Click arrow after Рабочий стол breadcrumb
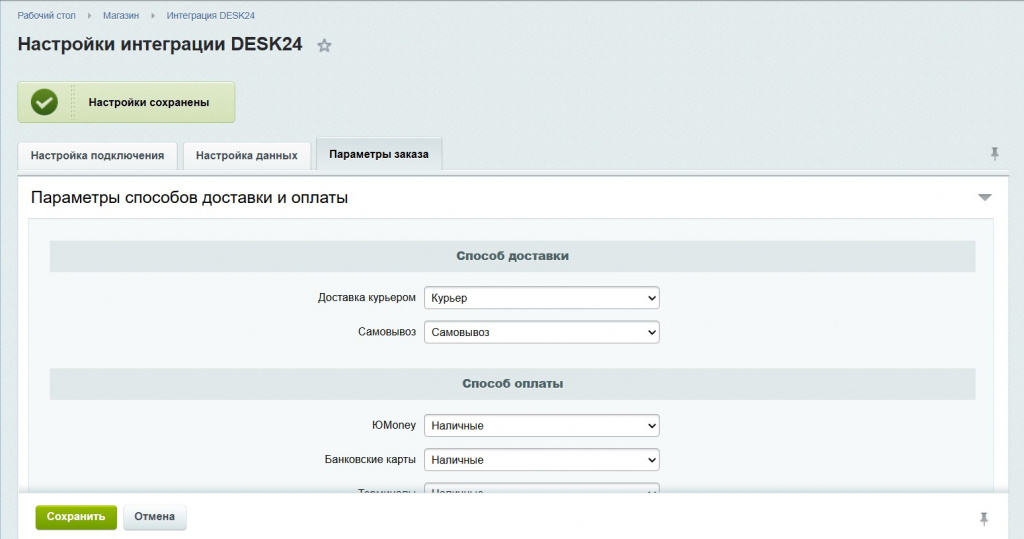 coord(89,16)
